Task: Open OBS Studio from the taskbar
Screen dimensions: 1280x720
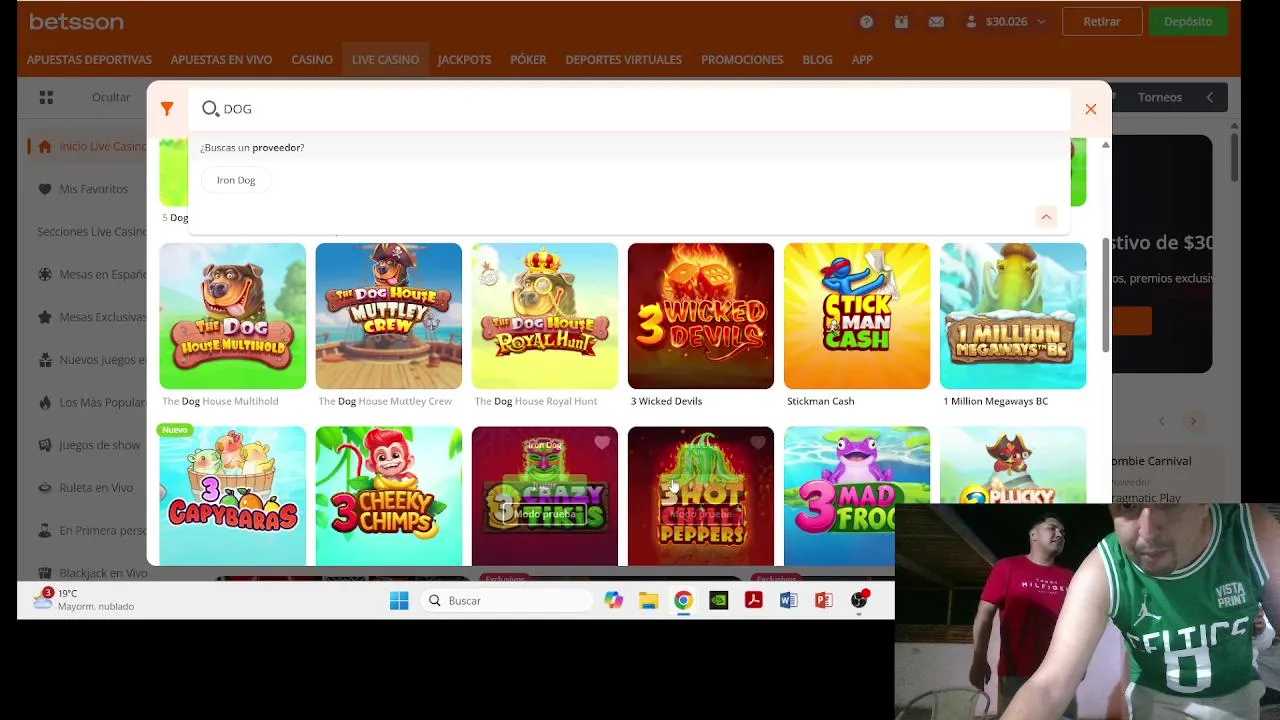Action: tap(859, 600)
